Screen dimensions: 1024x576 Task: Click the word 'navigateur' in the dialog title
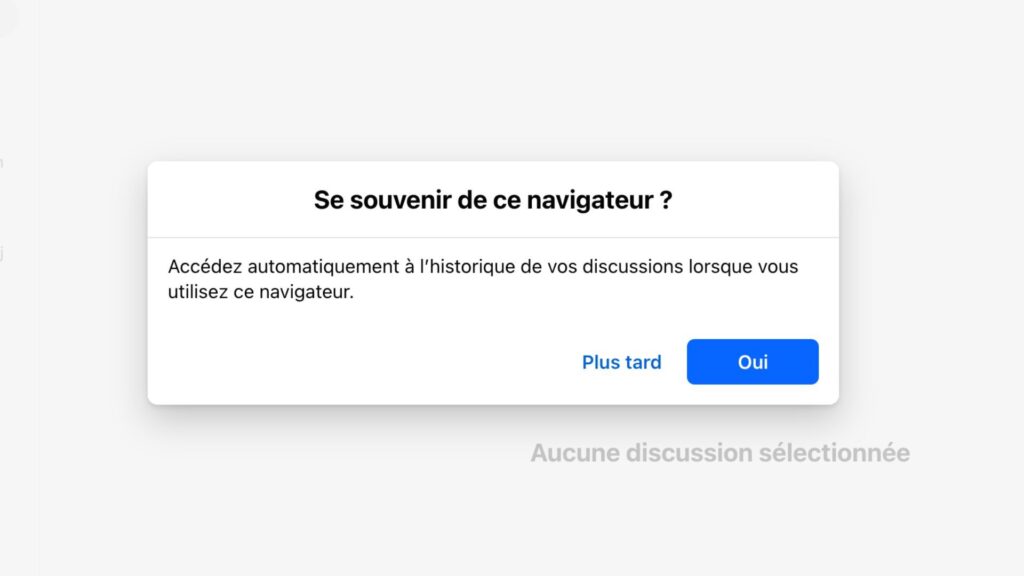coord(589,200)
